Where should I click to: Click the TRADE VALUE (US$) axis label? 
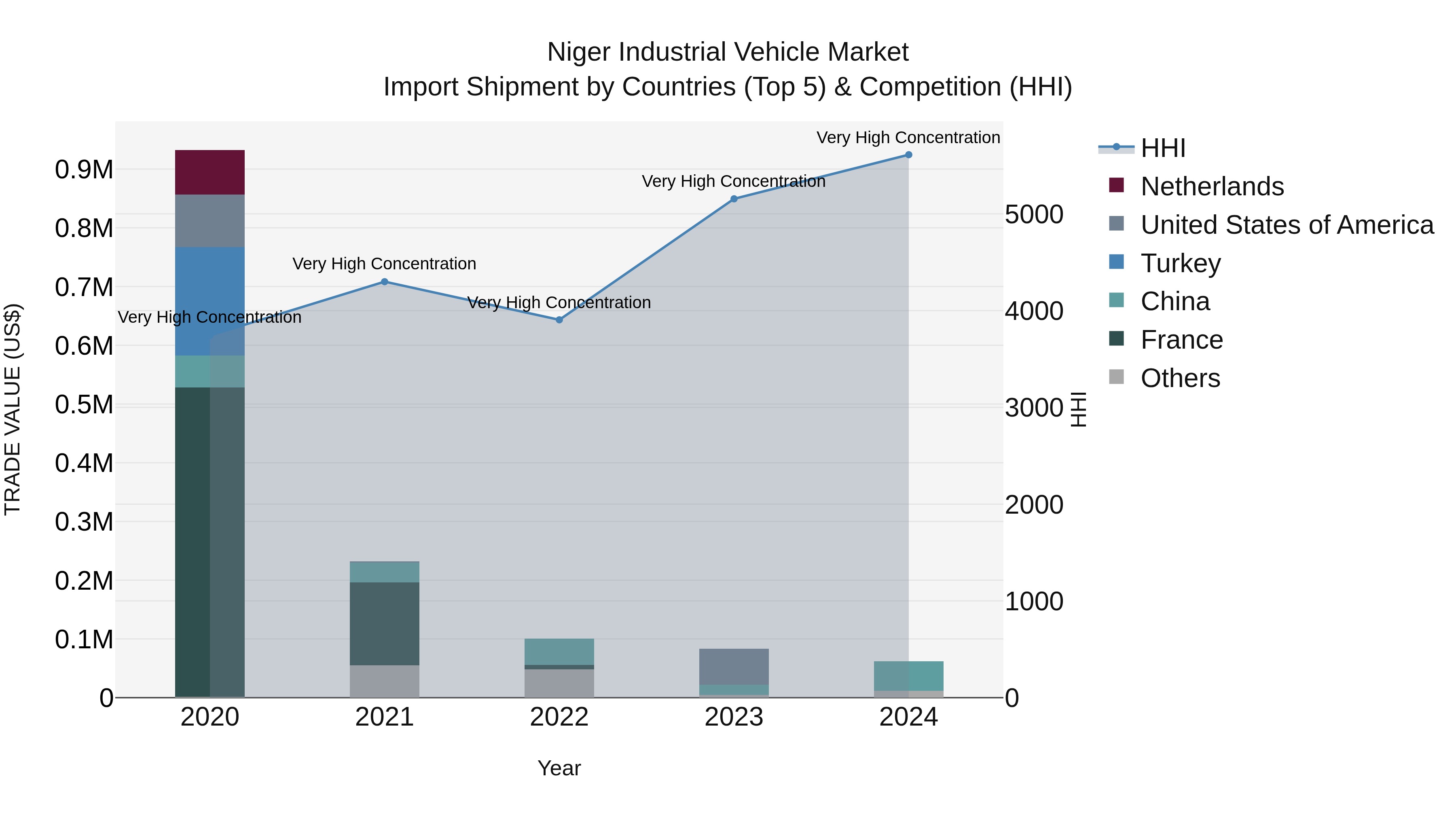tap(13, 409)
